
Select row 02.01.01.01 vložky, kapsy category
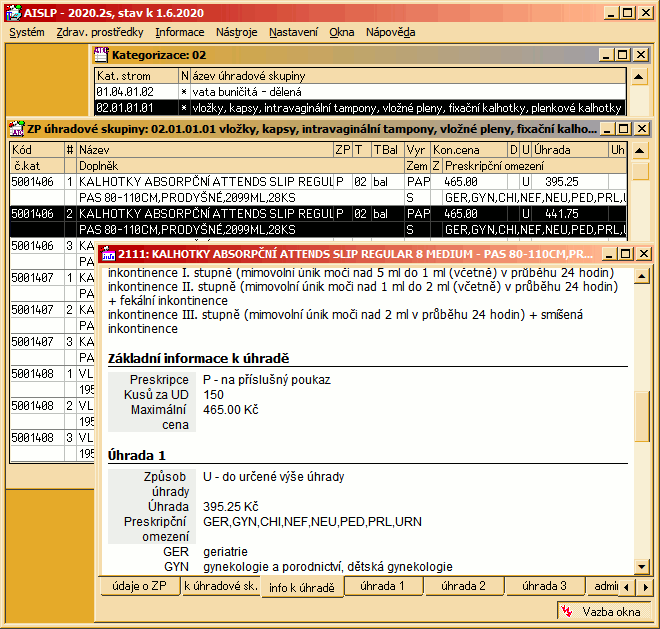tap(360, 108)
